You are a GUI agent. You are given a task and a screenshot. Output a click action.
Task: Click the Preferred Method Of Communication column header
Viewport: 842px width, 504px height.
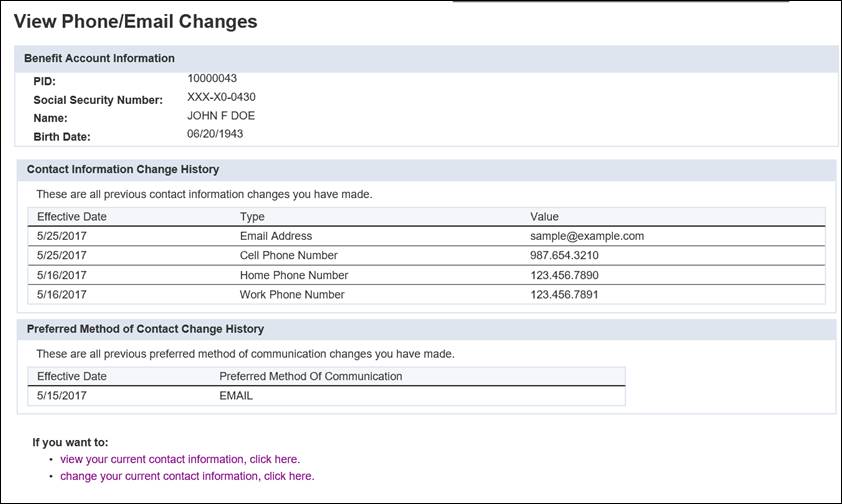pyautogui.click(x=310, y=376)
